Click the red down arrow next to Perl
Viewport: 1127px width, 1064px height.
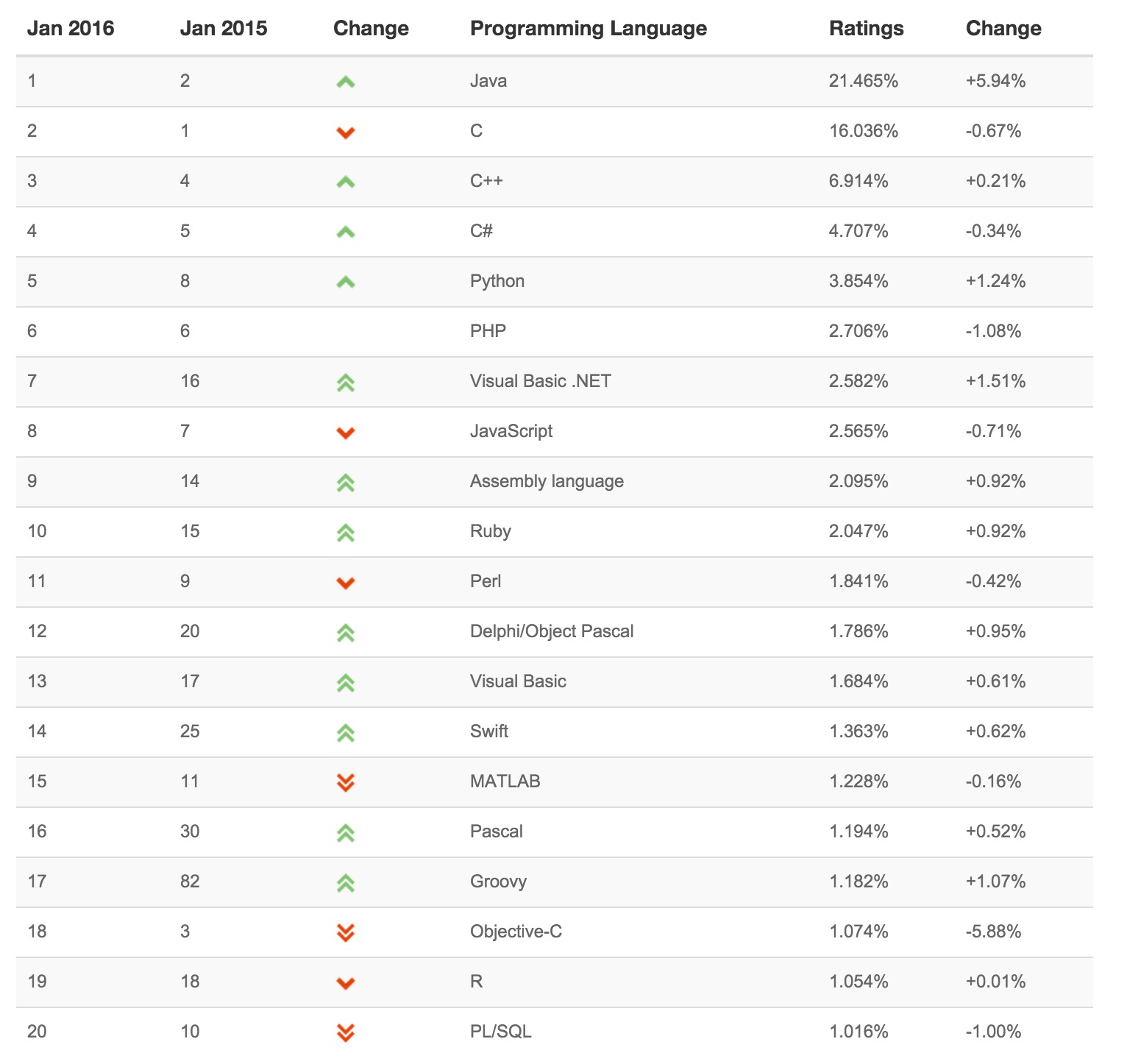click(x=345, y=583)
